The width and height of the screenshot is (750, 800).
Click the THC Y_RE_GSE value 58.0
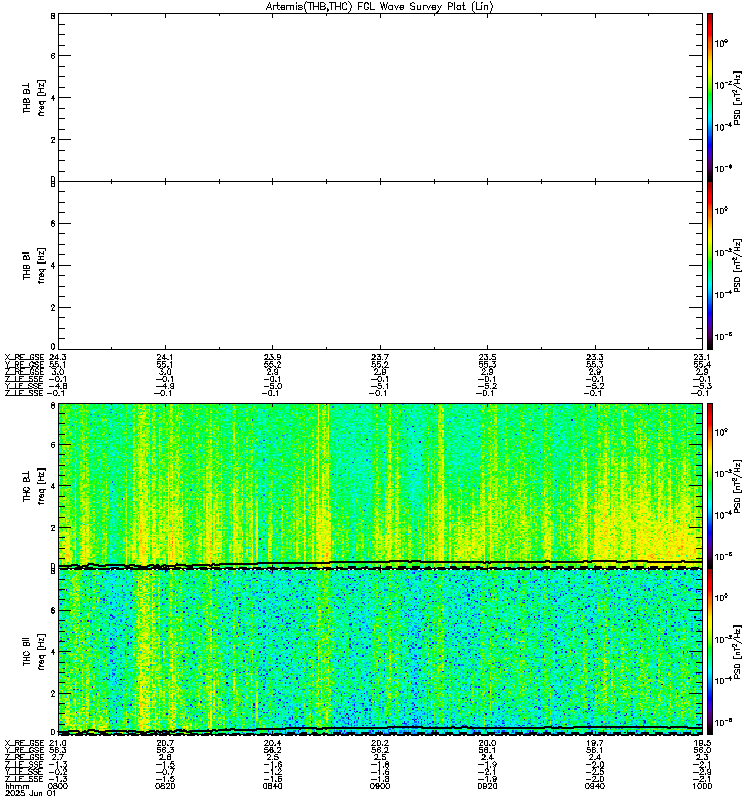coord(702,751)
